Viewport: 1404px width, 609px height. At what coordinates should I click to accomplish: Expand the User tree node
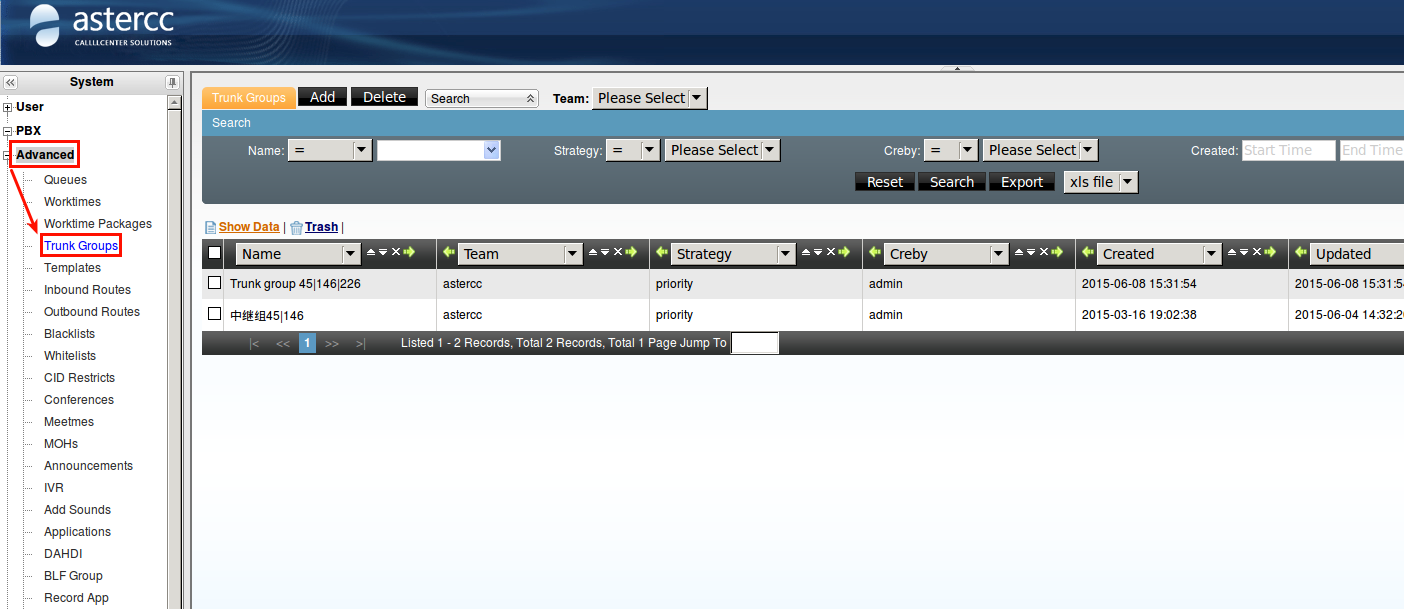tap(8, 107)
